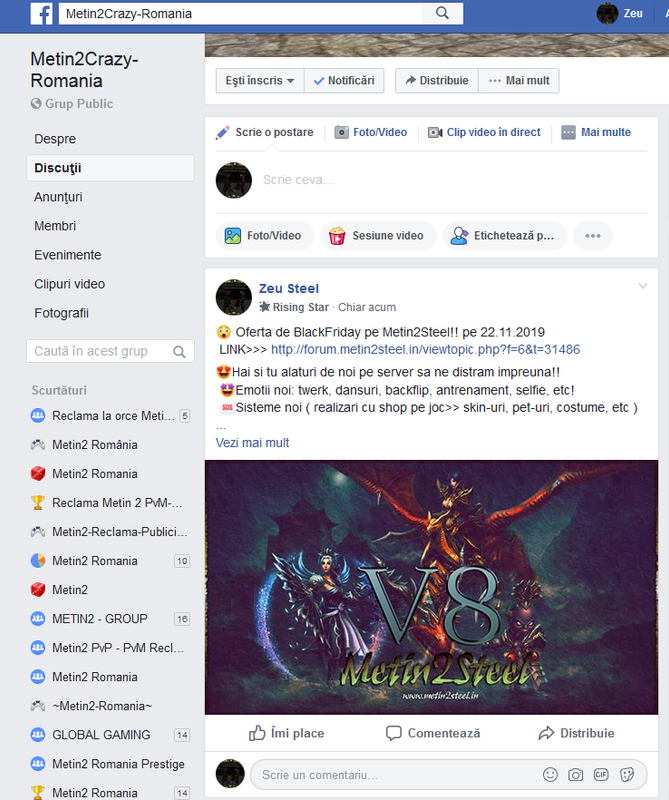Viewport: 669px width, 800px height.
Task: Select the Foto/Video composer tab
Action: [x=371, y=133]
